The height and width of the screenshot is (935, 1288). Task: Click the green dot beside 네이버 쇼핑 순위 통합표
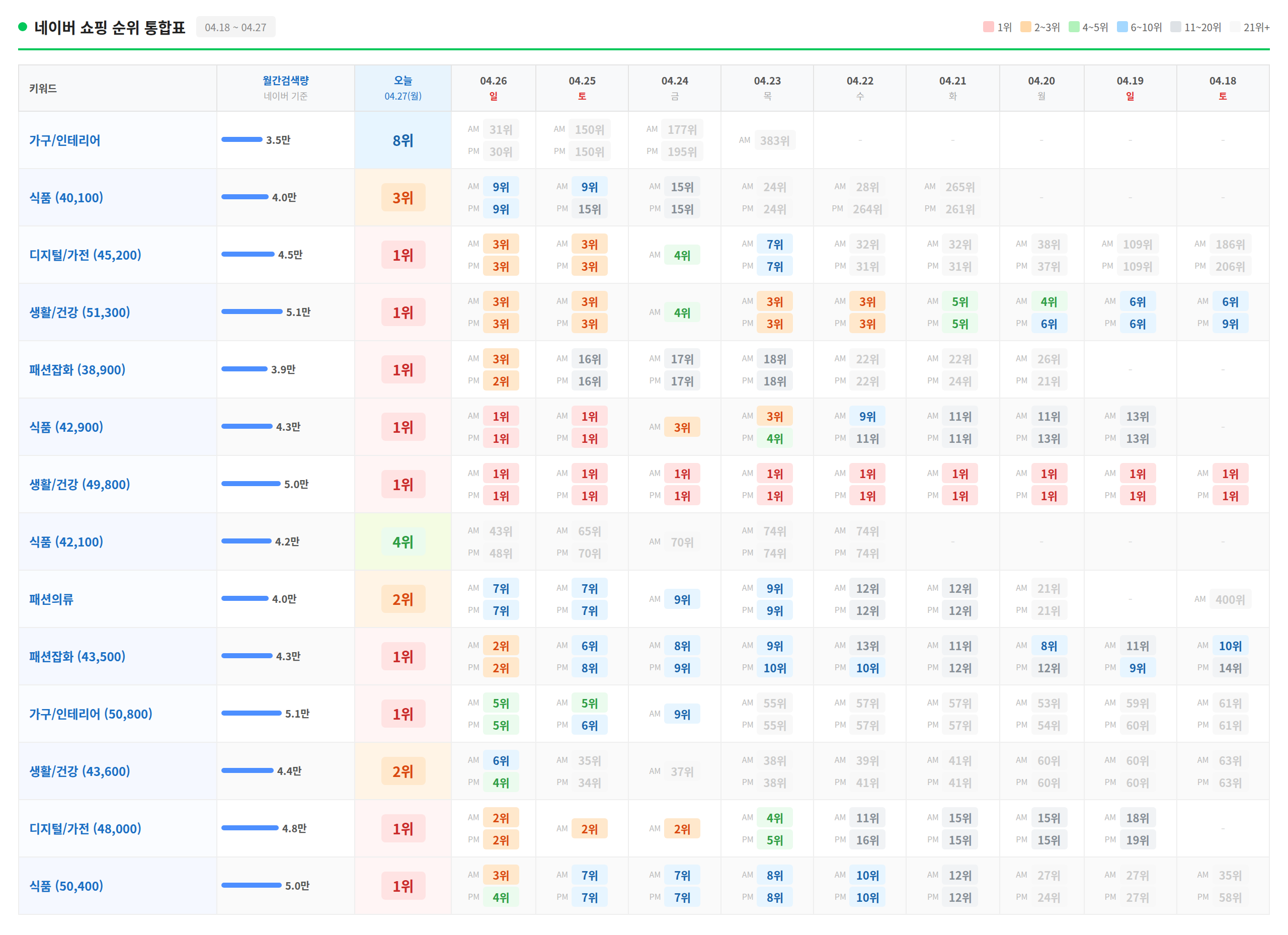pos(23,27)
